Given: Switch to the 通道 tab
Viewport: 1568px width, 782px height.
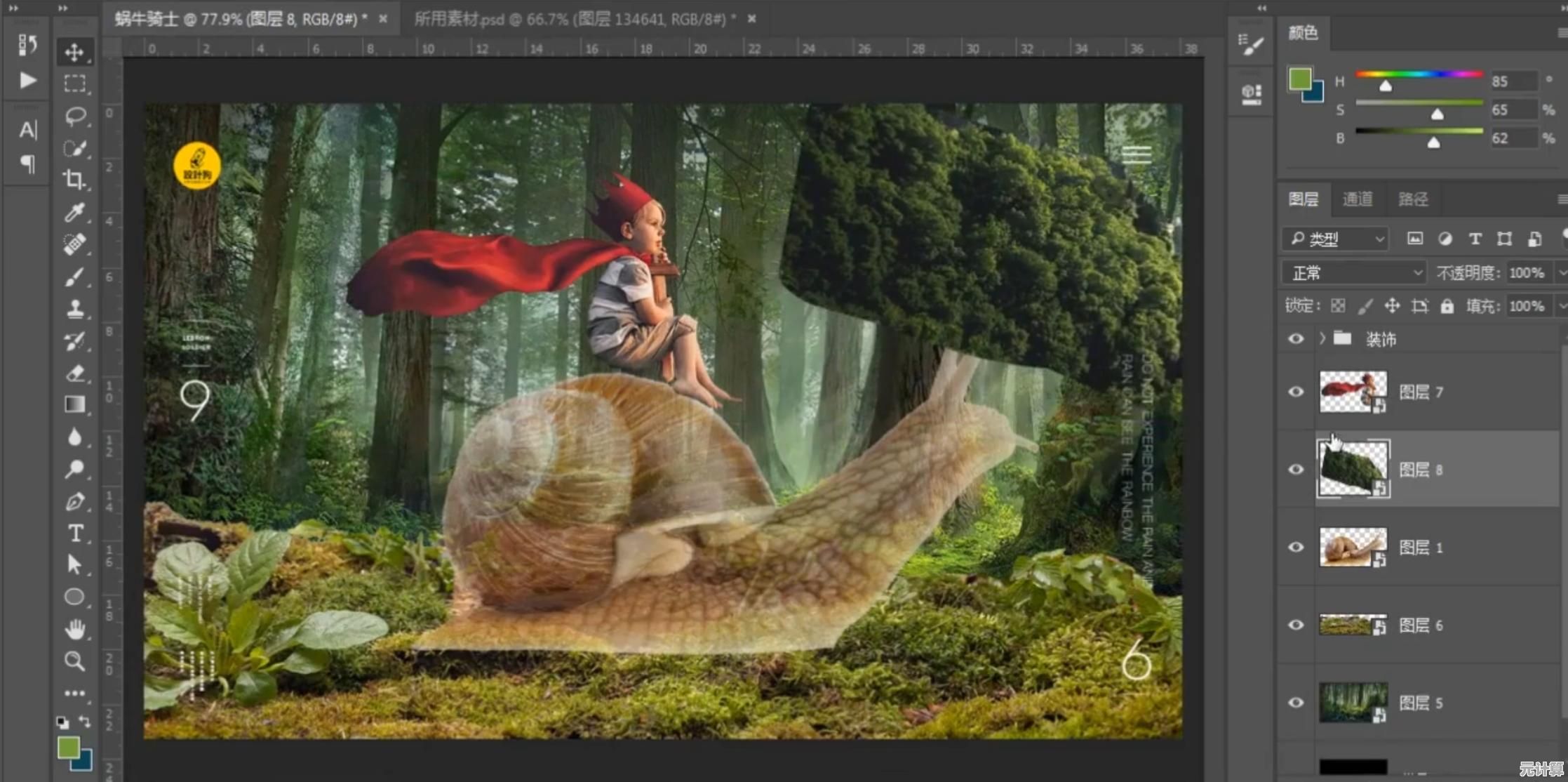Looking at the screenshot, I should tap(1357, 199).
